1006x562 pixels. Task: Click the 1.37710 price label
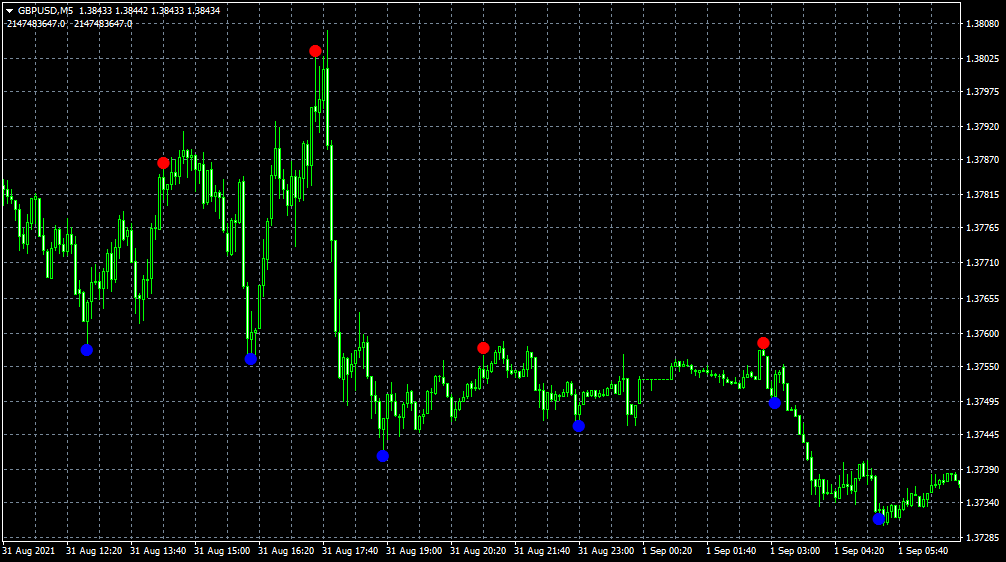point(982,262)
